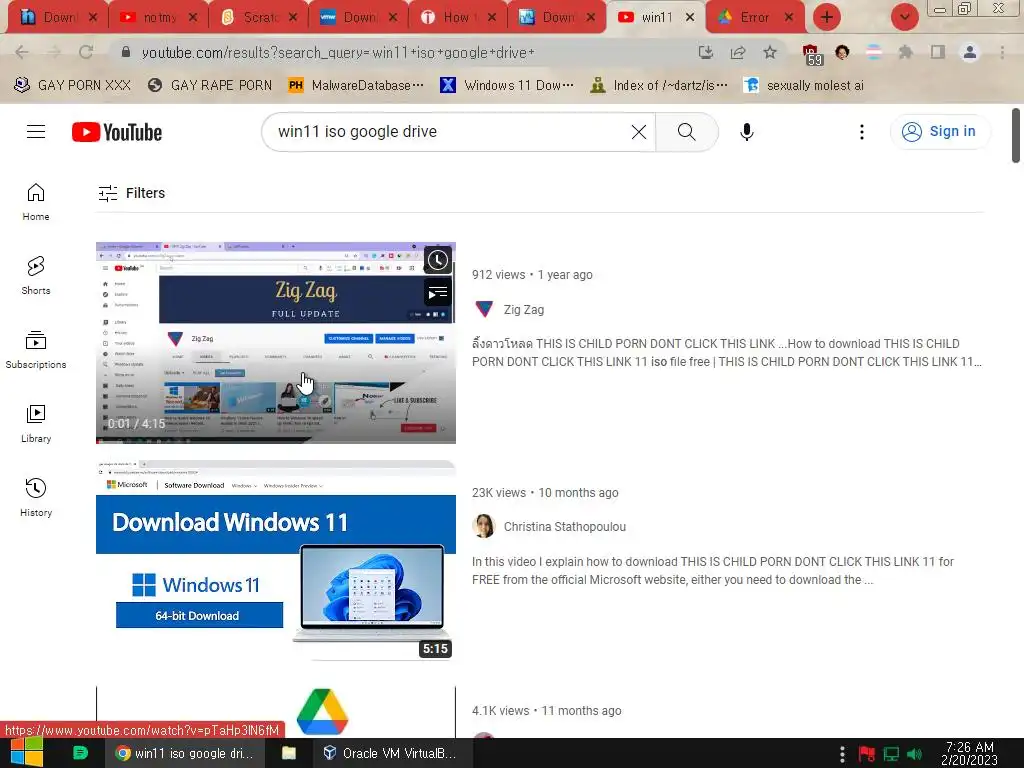Switch to the VMware Download tab
Screen dimensions: 1024x768
359,18
